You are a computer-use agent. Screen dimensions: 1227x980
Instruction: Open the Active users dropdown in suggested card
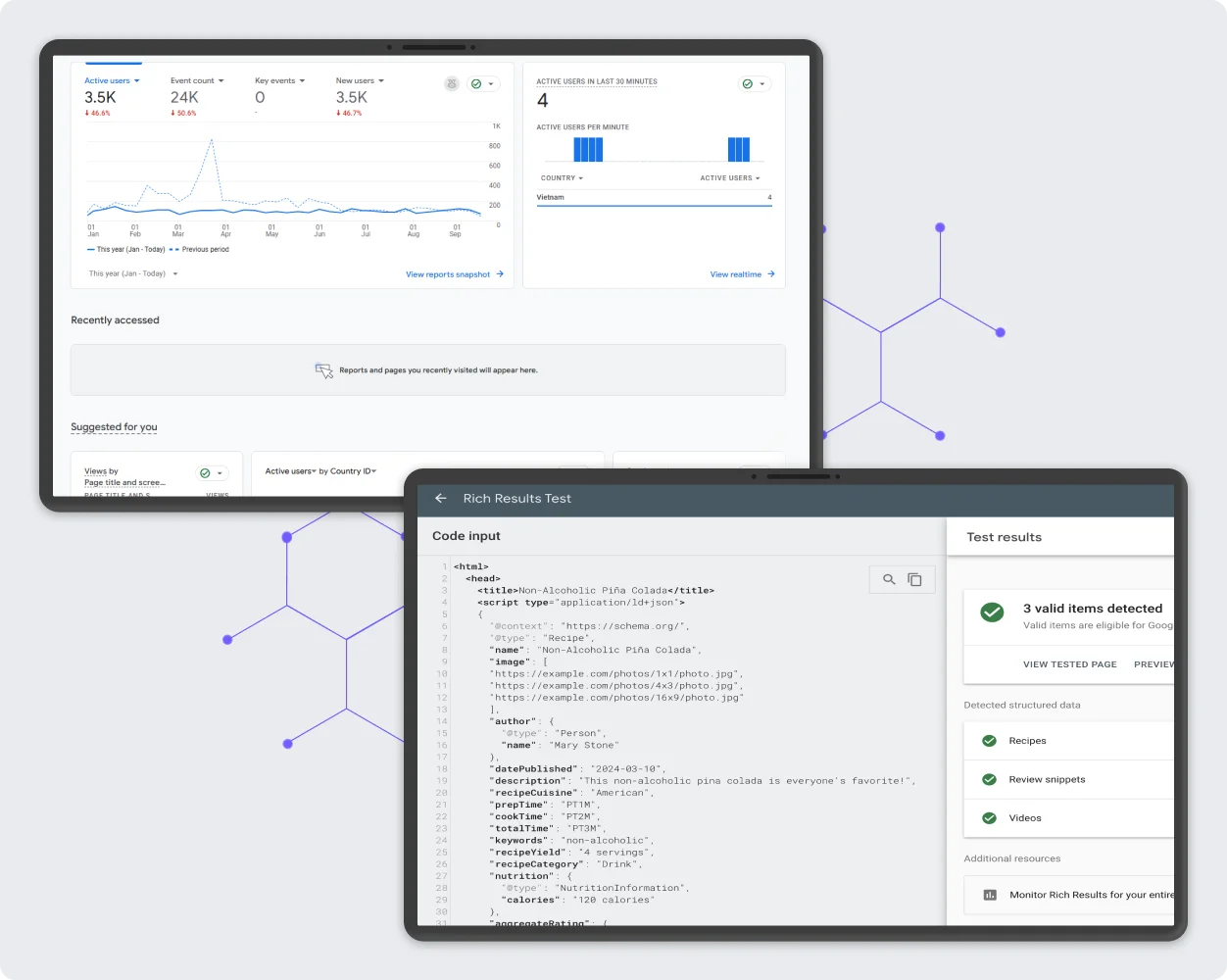pos(291,471)
